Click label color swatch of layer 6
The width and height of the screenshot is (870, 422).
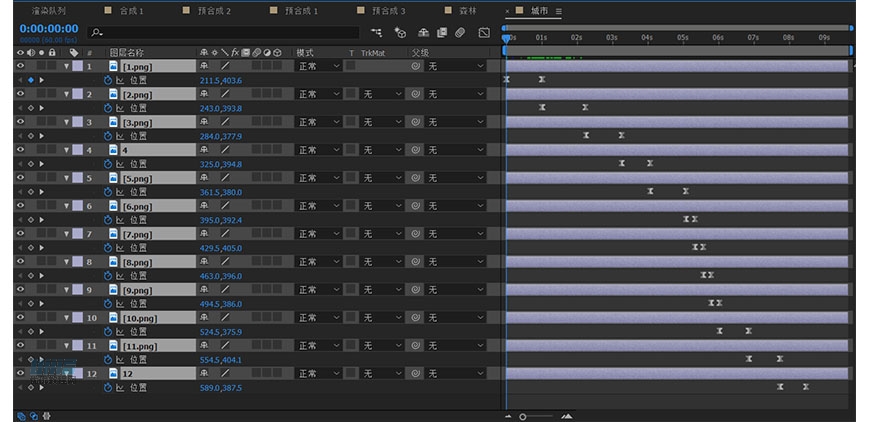pos(77,206)
